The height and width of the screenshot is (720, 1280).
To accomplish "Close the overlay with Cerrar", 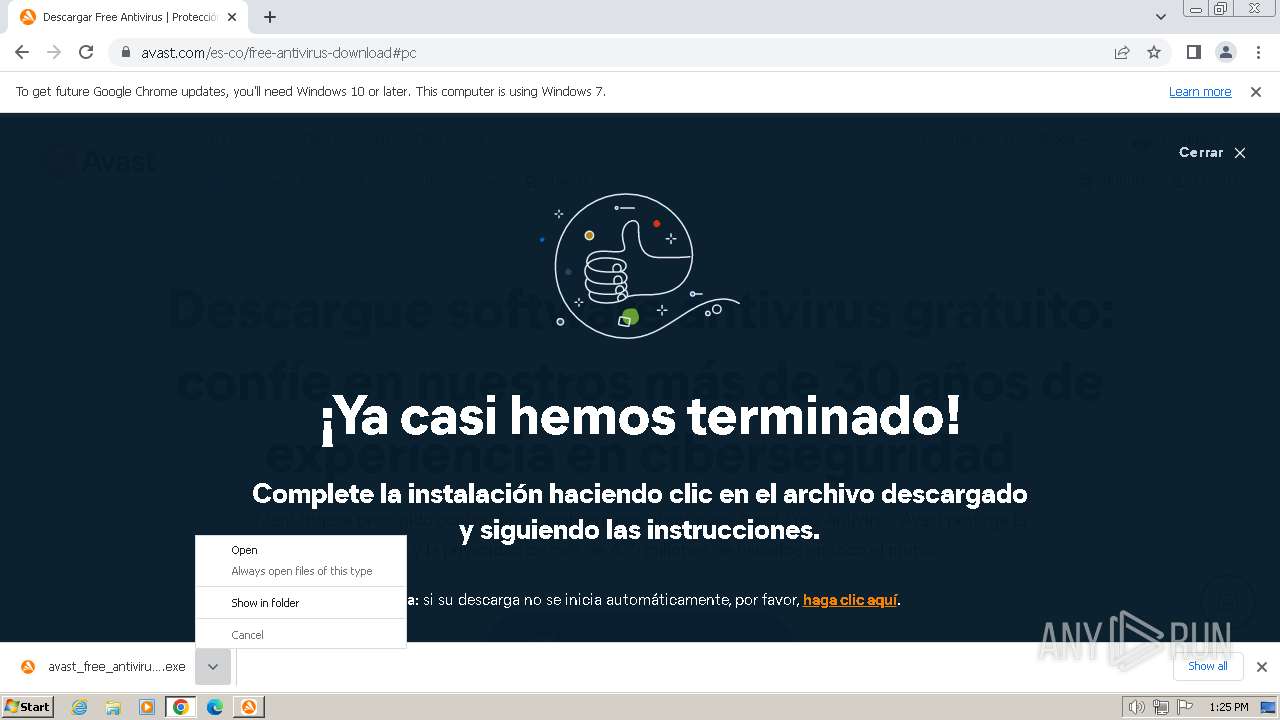I will (x=1212, y=153).
